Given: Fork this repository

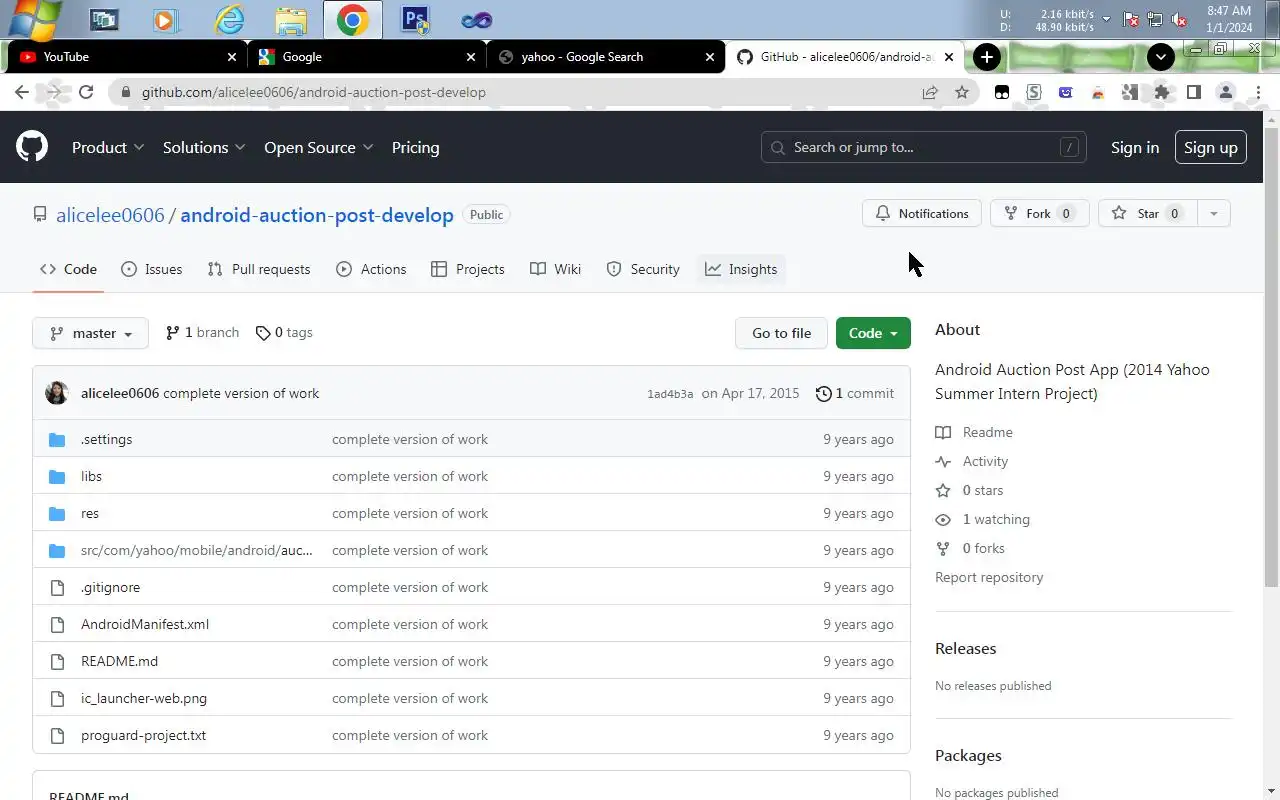Looking at the screenshot, I should pyautogui.click(x=1040, y=213).
